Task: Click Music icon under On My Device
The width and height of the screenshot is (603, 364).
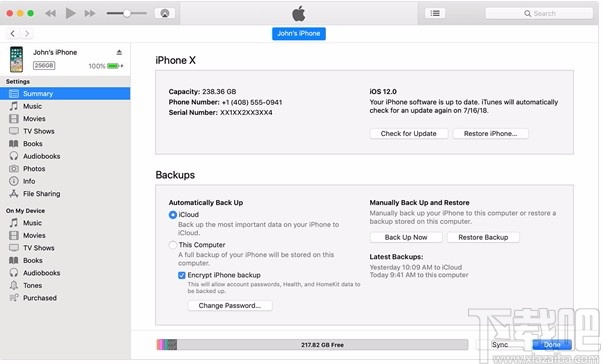Action: [x=14, y=223]
